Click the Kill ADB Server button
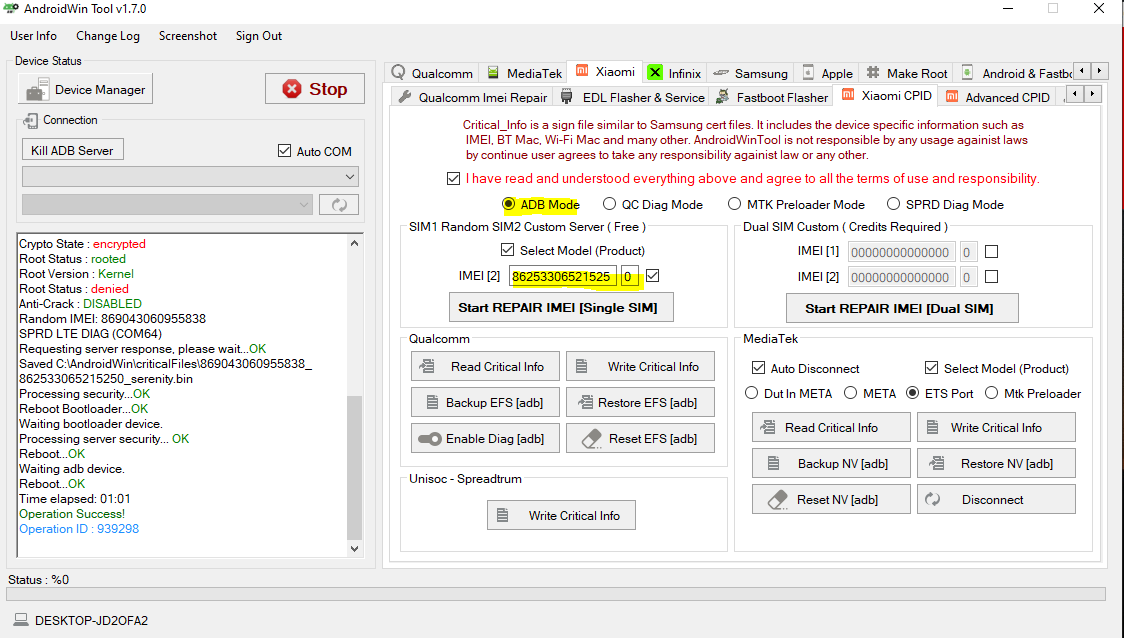The width and height of the screenshot is (1124, 638). tap(72, 150)
